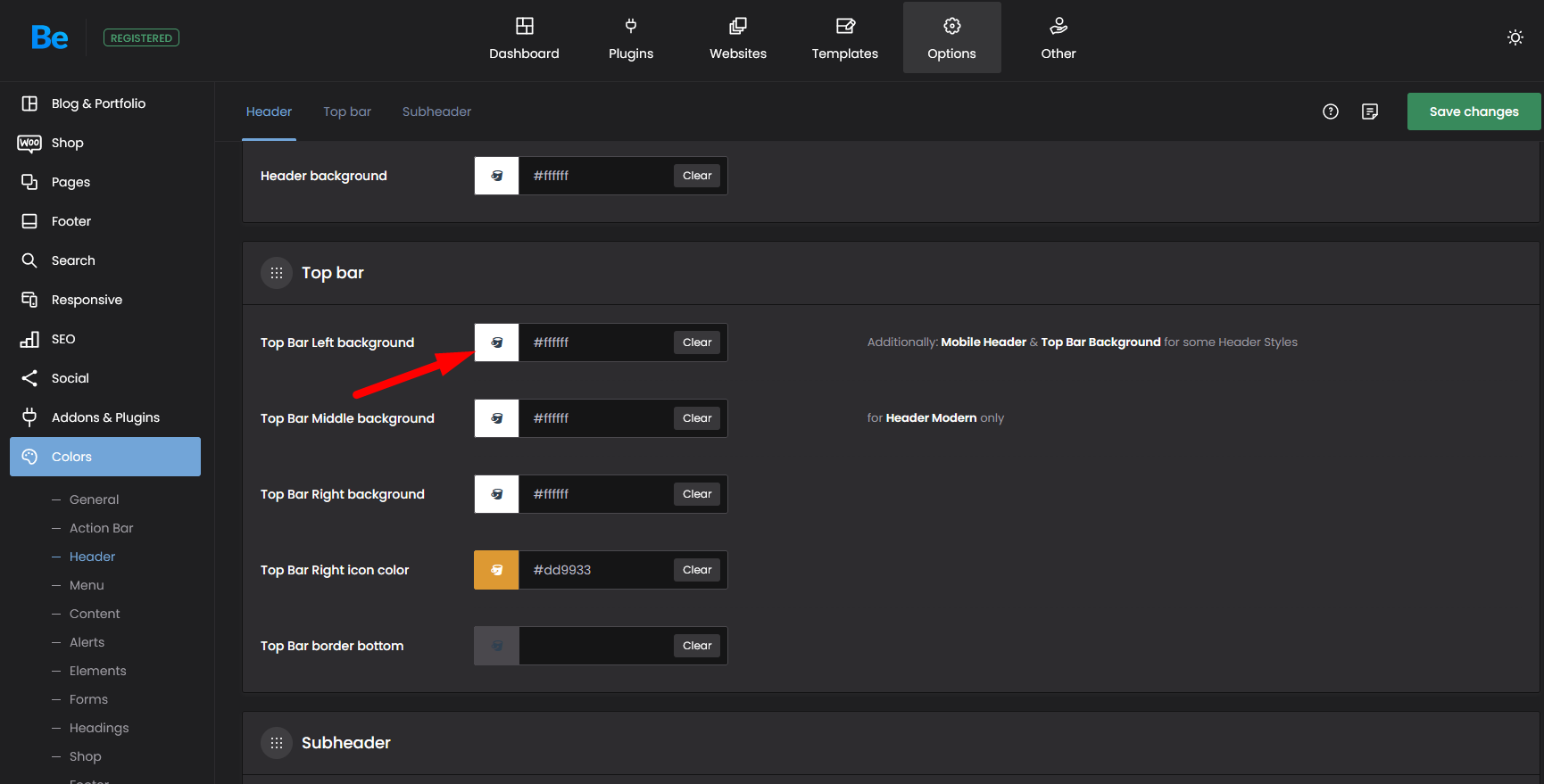Click the Save changes button

1473,111
